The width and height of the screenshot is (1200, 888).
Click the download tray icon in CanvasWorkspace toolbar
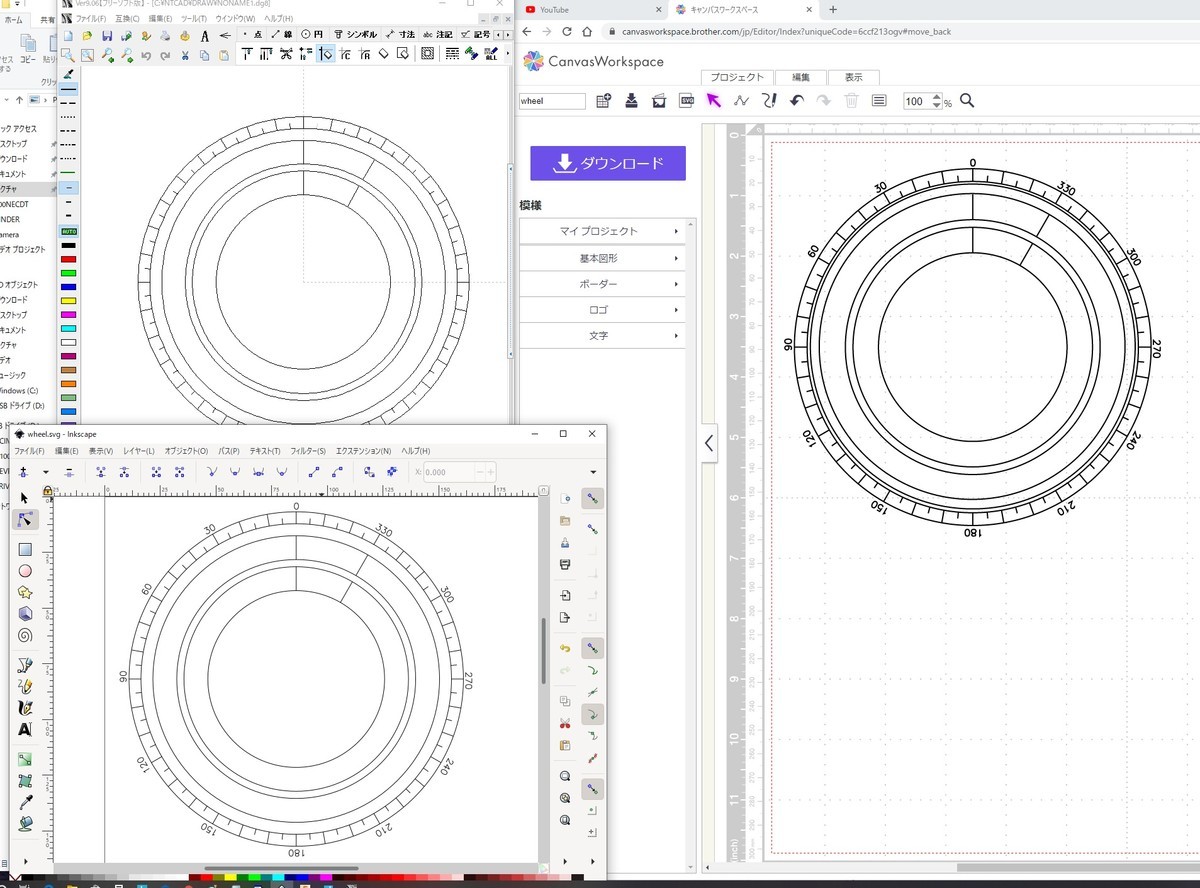point(631,100)
